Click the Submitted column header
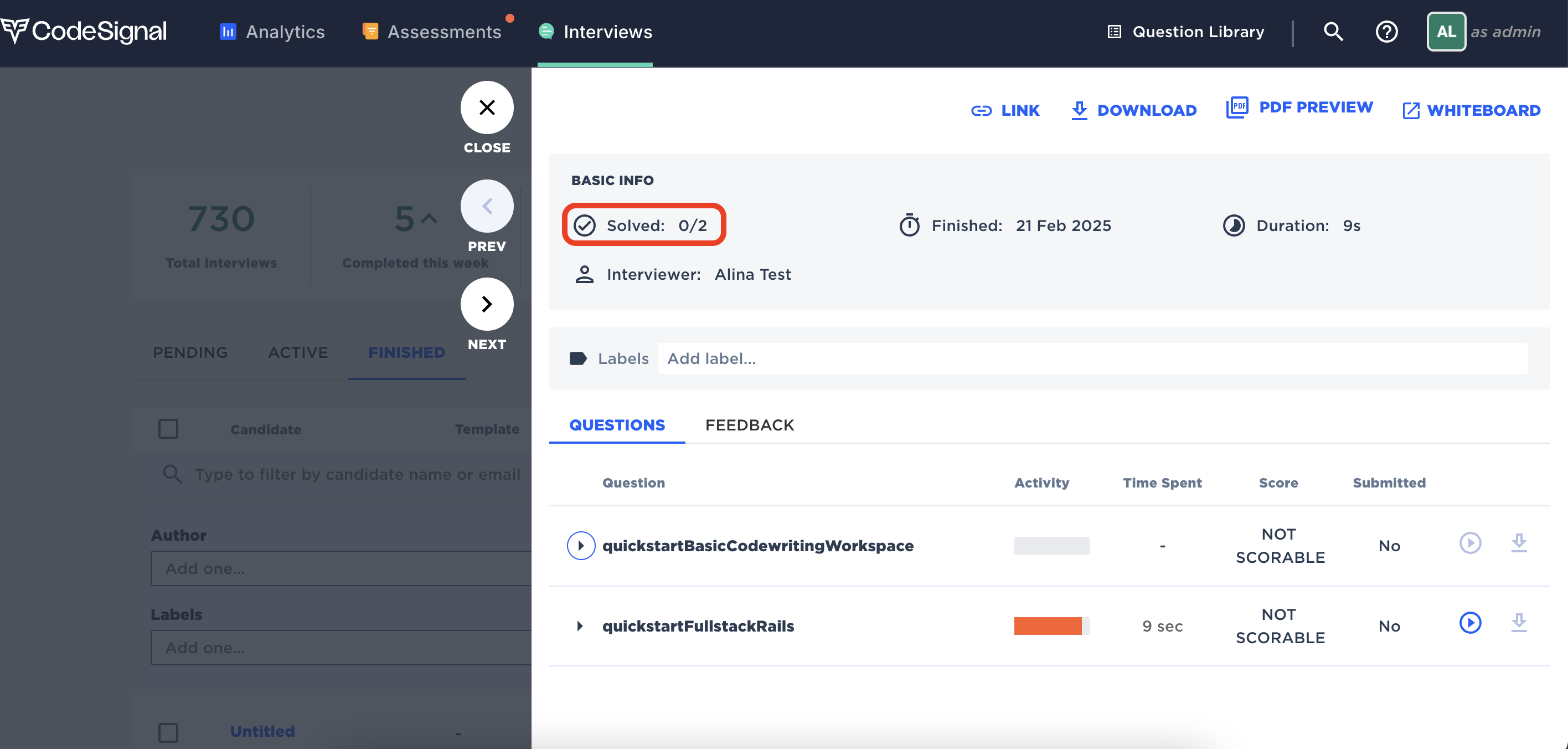Screen dimensions: 1568x749 click(1389, 483)
